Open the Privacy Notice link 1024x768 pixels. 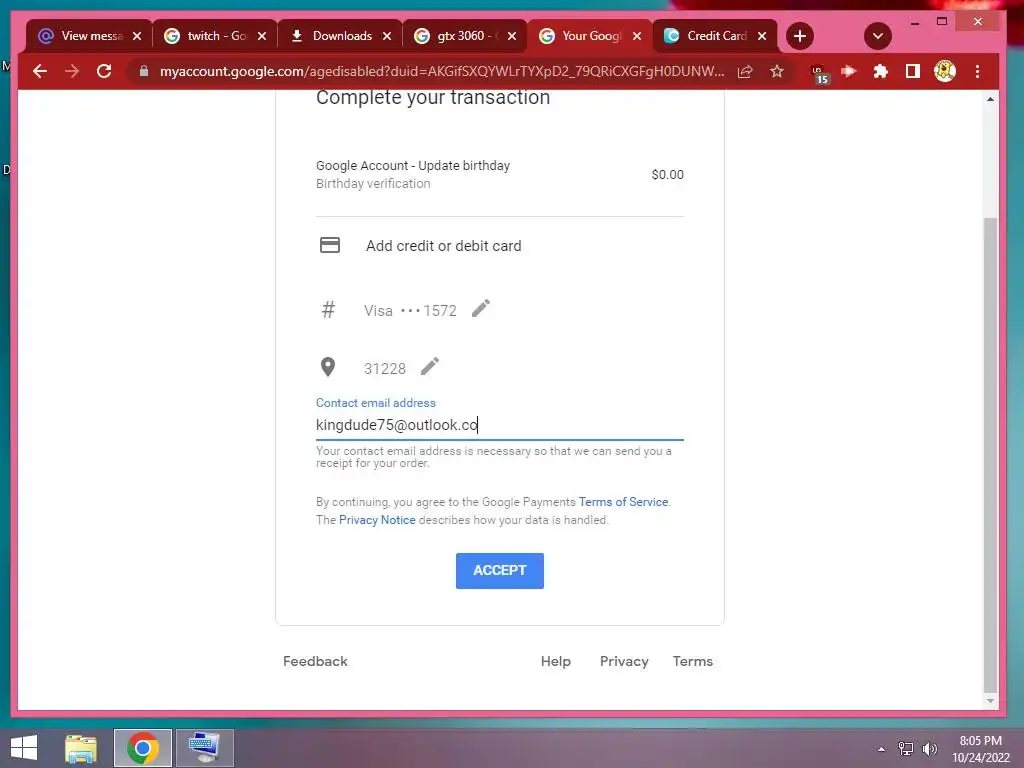pos(377,520)
